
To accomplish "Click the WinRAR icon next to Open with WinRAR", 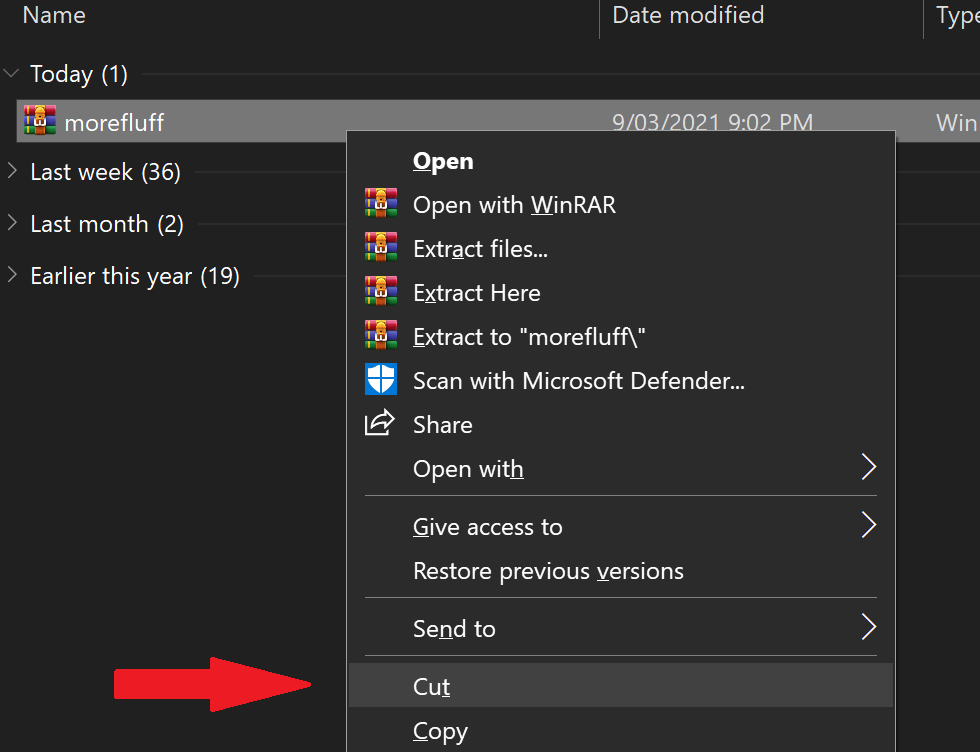I will tap(381, 205).
